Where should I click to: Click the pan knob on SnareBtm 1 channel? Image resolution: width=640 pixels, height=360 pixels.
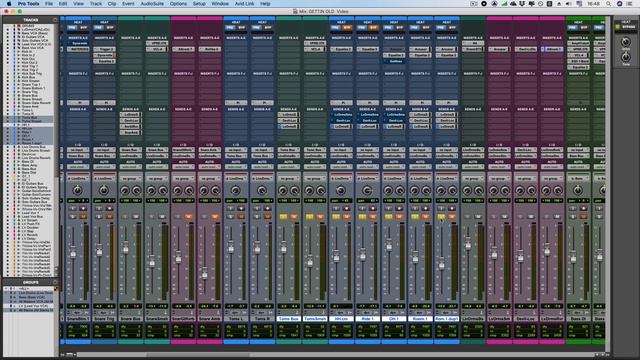[78, 190]
